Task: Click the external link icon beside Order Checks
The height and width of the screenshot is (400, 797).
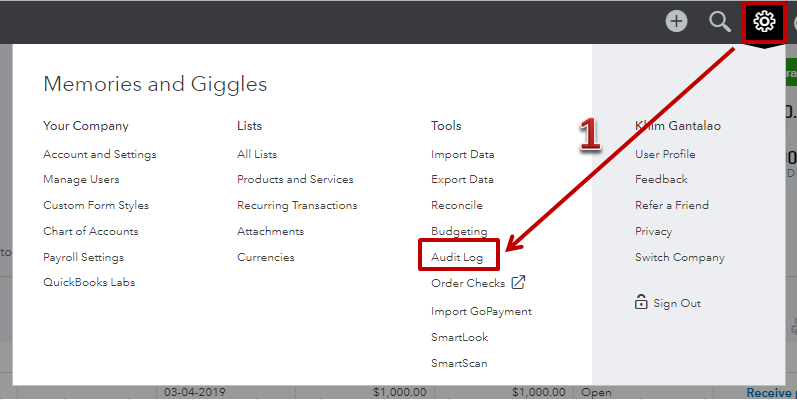Action: click(518, 282)
